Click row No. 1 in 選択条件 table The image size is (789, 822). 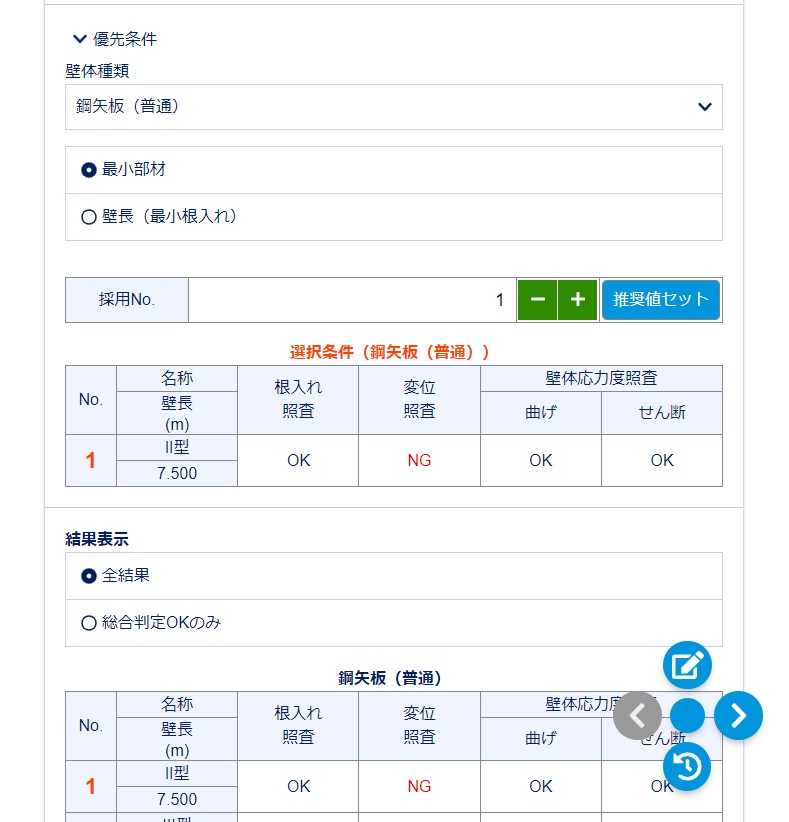(x=91, y=461)
